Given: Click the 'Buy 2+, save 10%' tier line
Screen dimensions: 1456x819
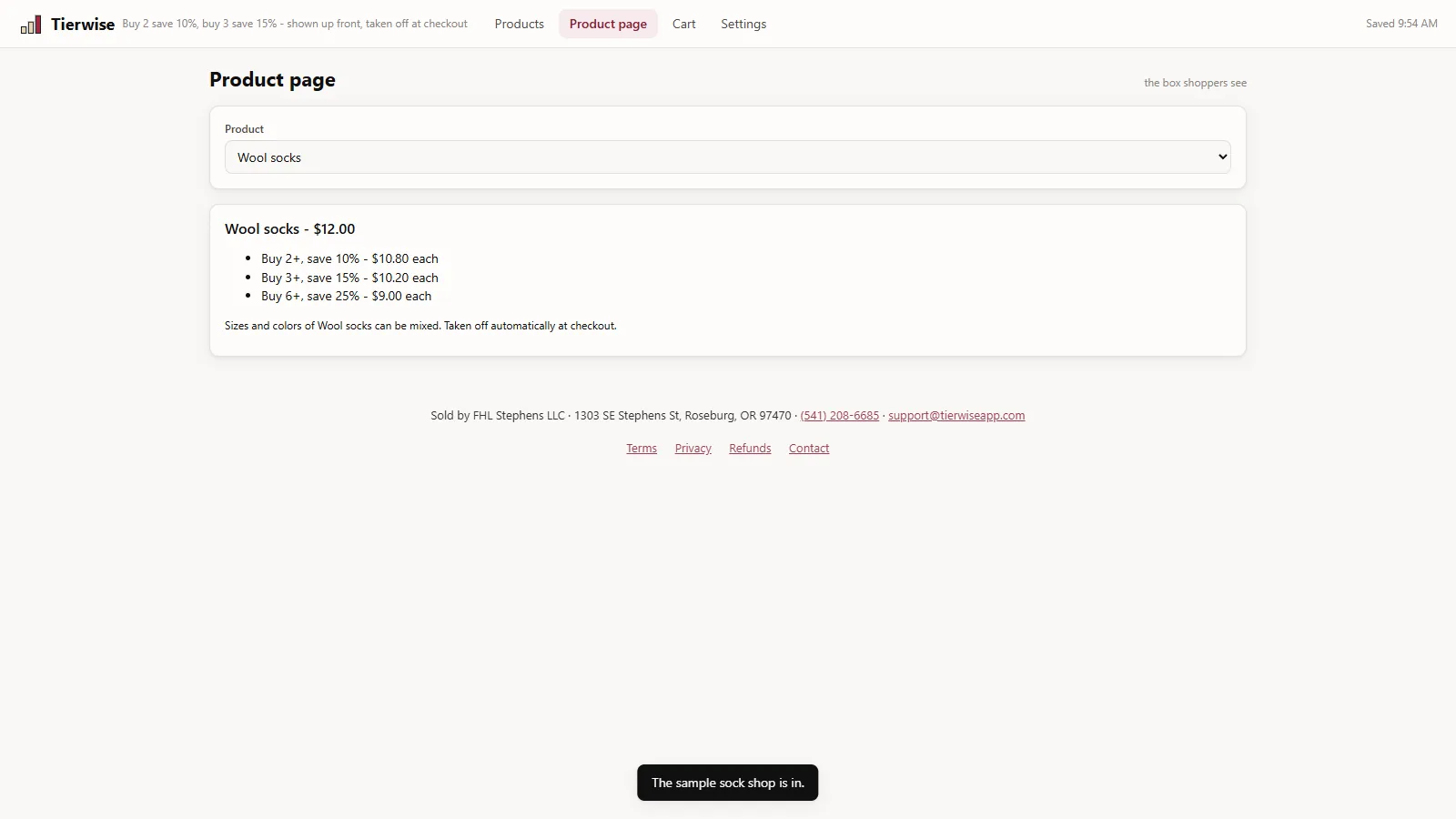Looking at the screenshot, I should [349, 258].
